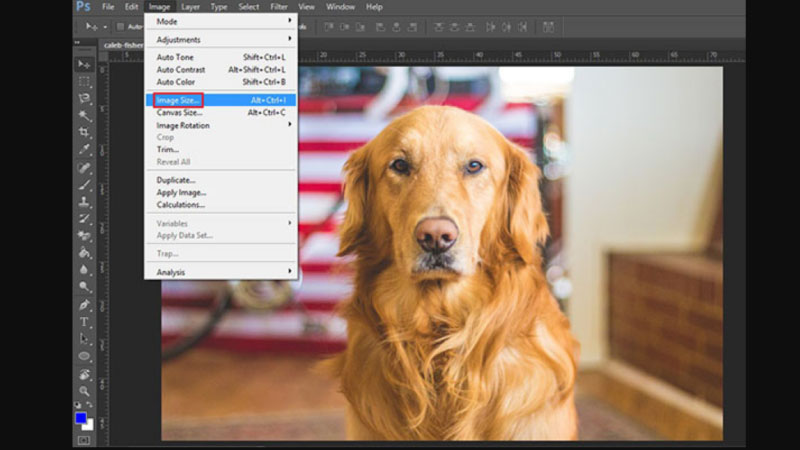Select the Lasso tool
Image resolution: width=800 pixels, height=450 pixels.
pyautogui.click(x=84, y=98)
